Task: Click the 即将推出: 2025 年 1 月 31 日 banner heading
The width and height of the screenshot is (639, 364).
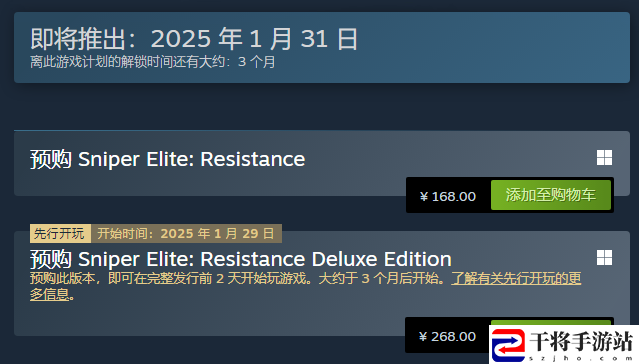Action: (x=194, y=39)
